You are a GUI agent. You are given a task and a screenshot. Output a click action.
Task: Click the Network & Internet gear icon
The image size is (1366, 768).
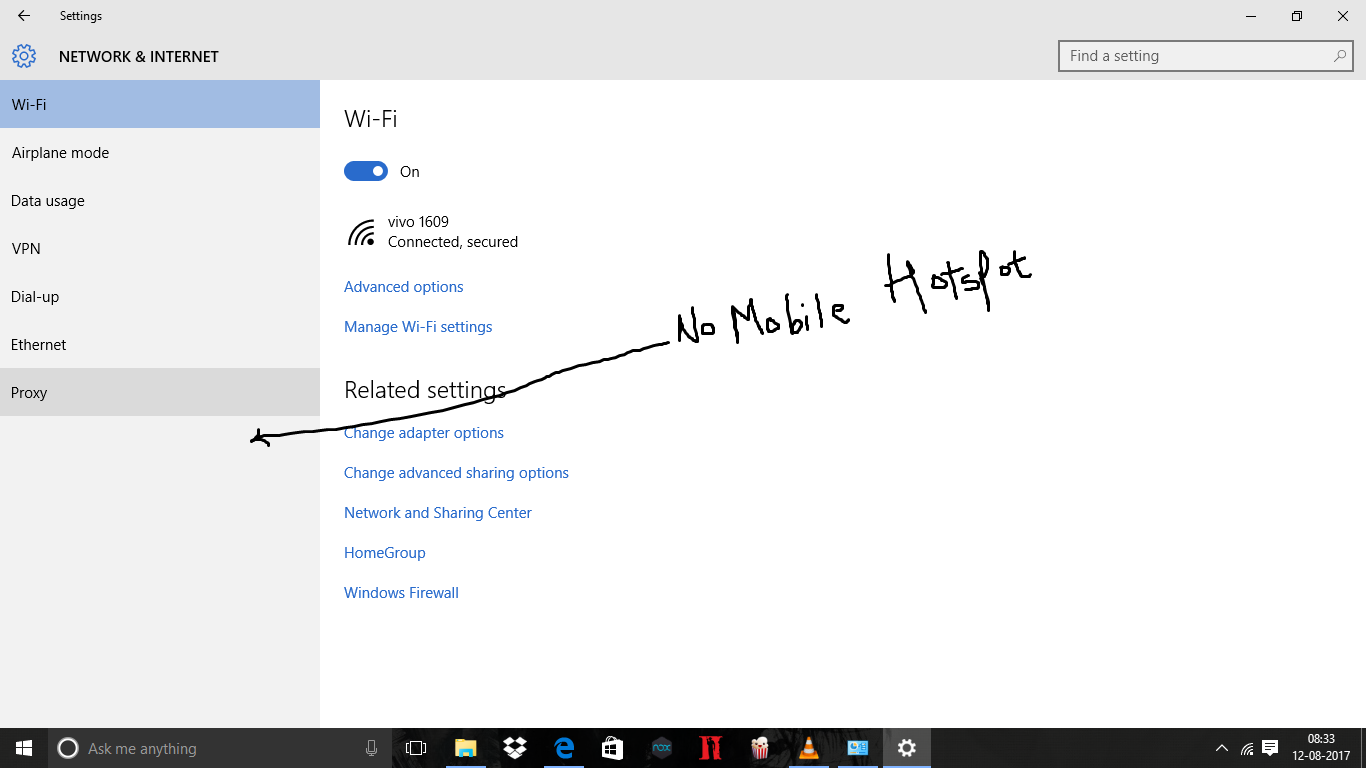tap(24, 56)
